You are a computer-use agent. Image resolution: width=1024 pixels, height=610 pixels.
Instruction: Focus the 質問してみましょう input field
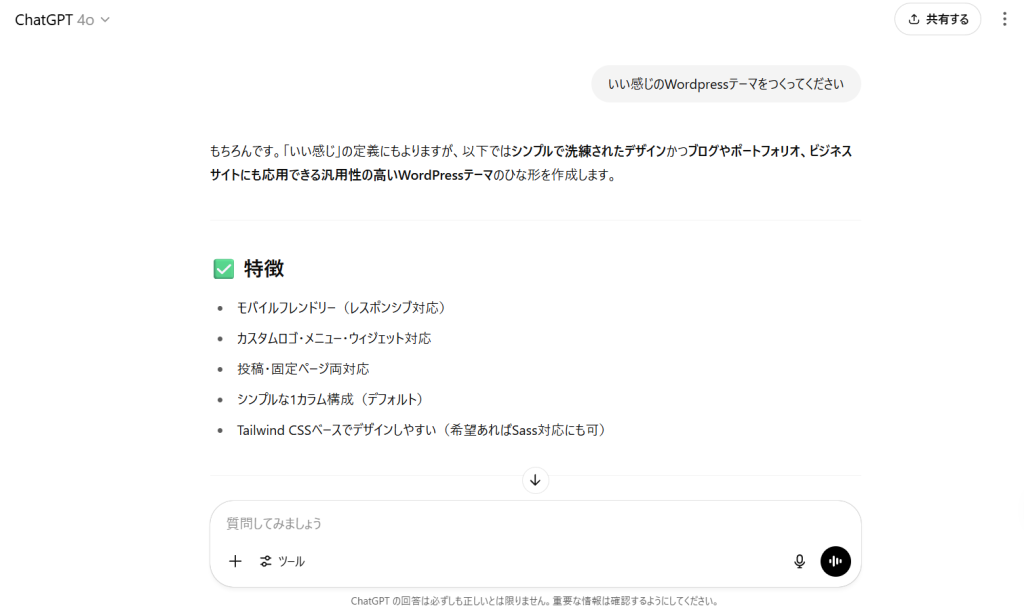pos(500,523)
